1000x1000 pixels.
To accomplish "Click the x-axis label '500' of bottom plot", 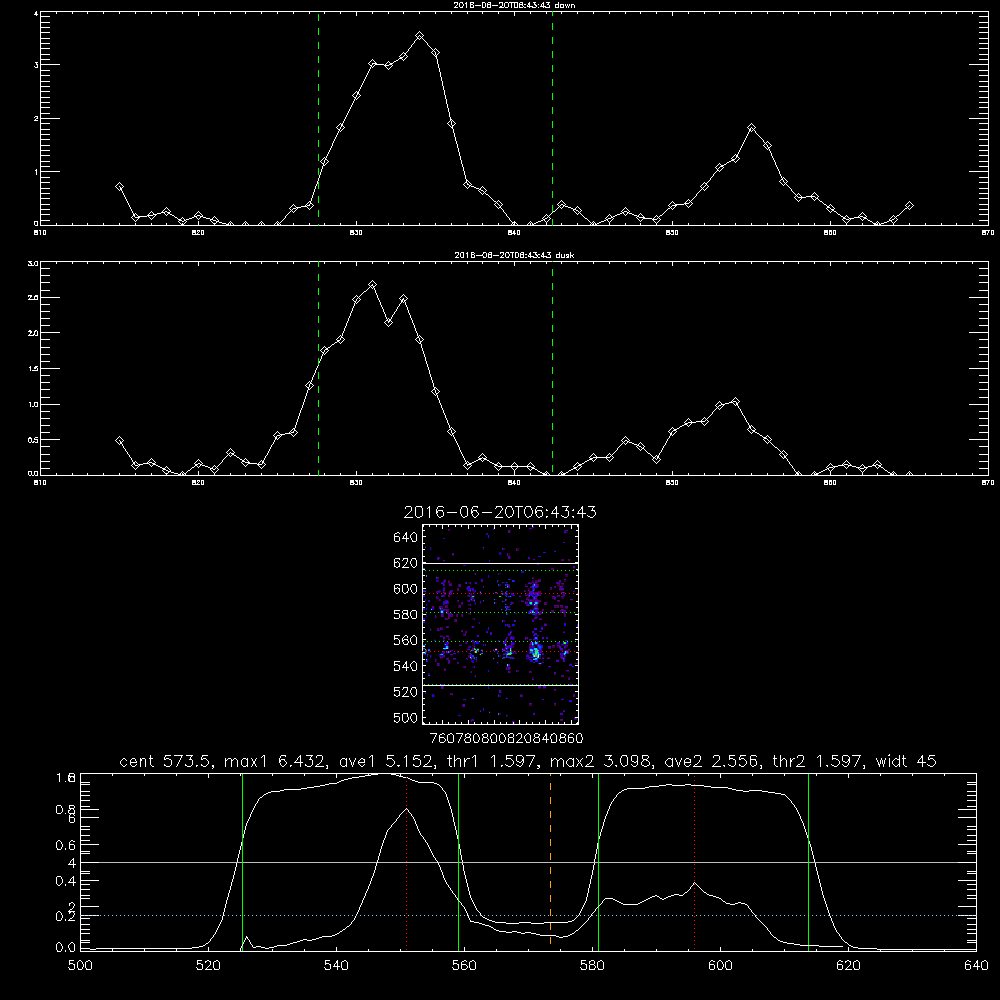I will click(x=80, y=966).
